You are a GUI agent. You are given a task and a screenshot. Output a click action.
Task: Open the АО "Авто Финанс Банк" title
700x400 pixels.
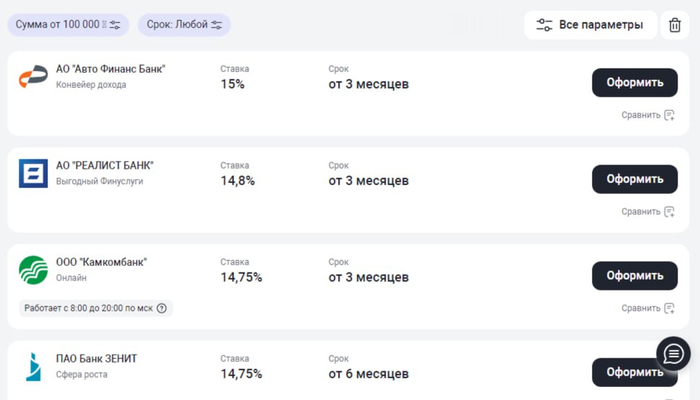[111, 69]
